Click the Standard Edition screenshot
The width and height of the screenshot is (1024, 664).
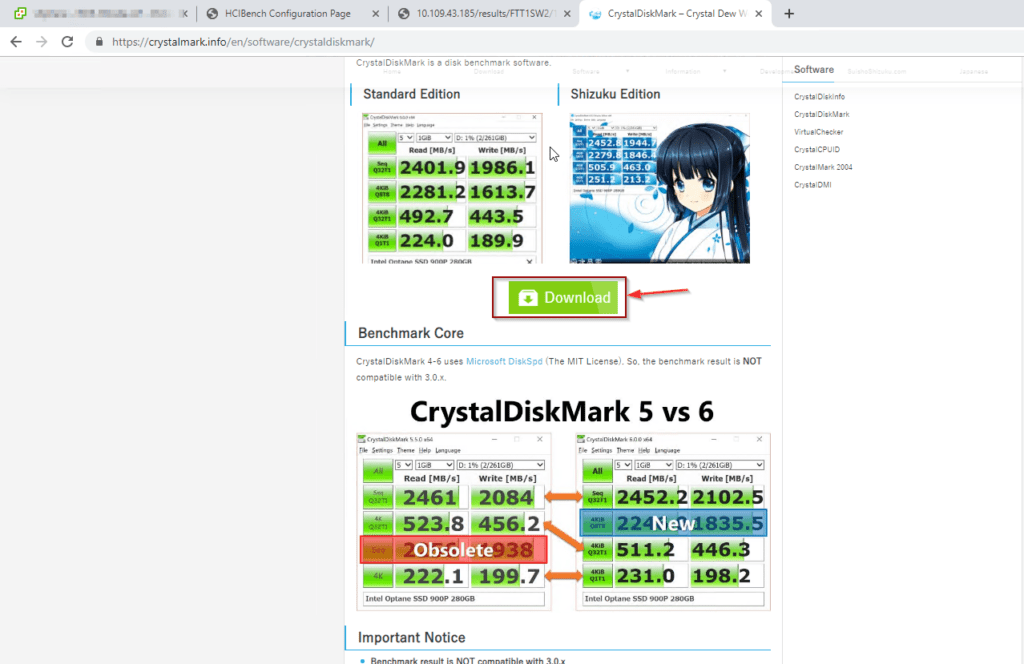452,187
